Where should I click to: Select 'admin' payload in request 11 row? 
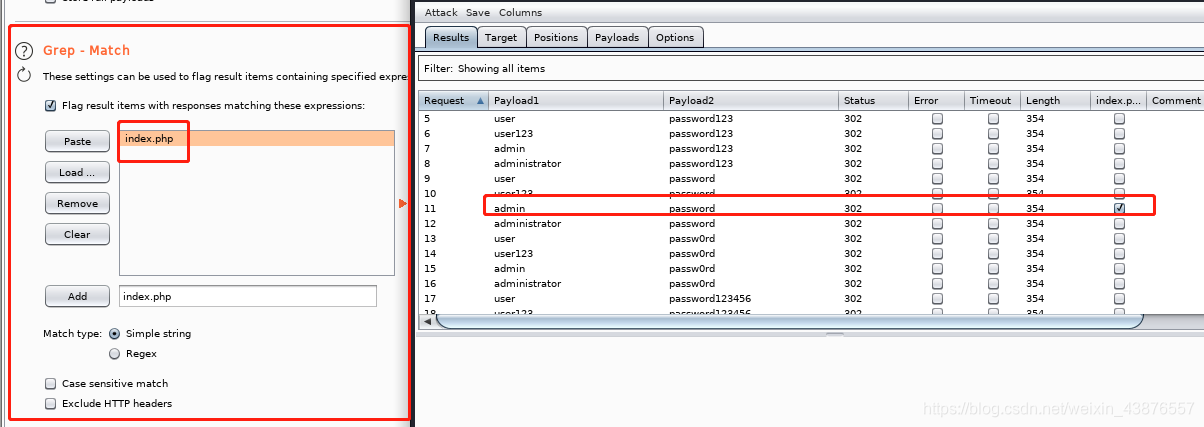point(509,208)
